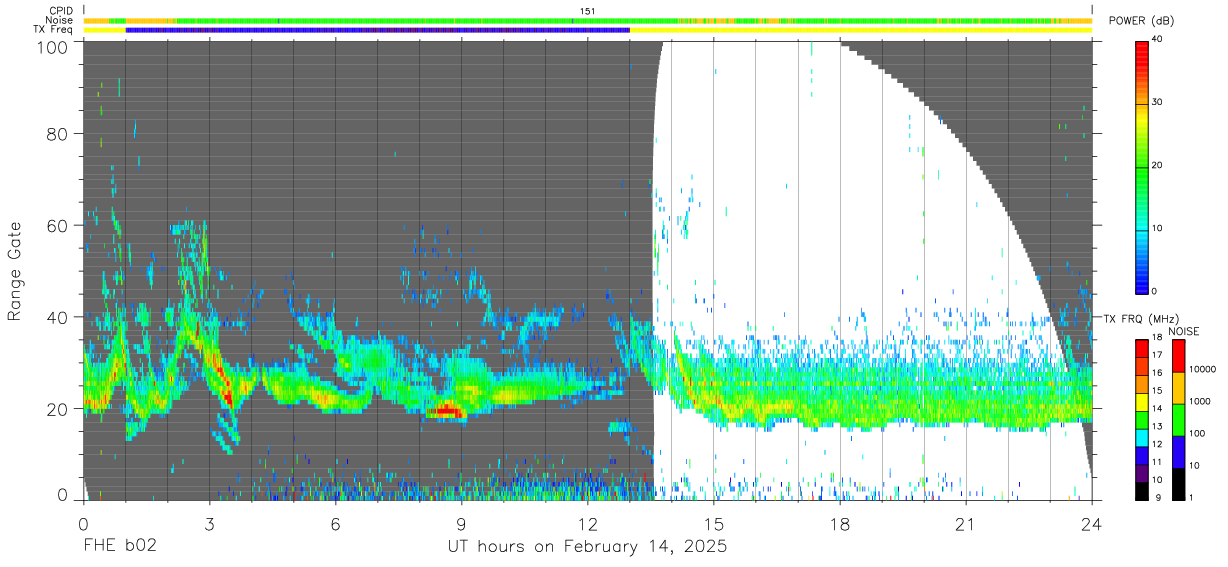Click the 6 tick on UT hours axis
This screenshot has width=1228, height=567.
(335, 524)
